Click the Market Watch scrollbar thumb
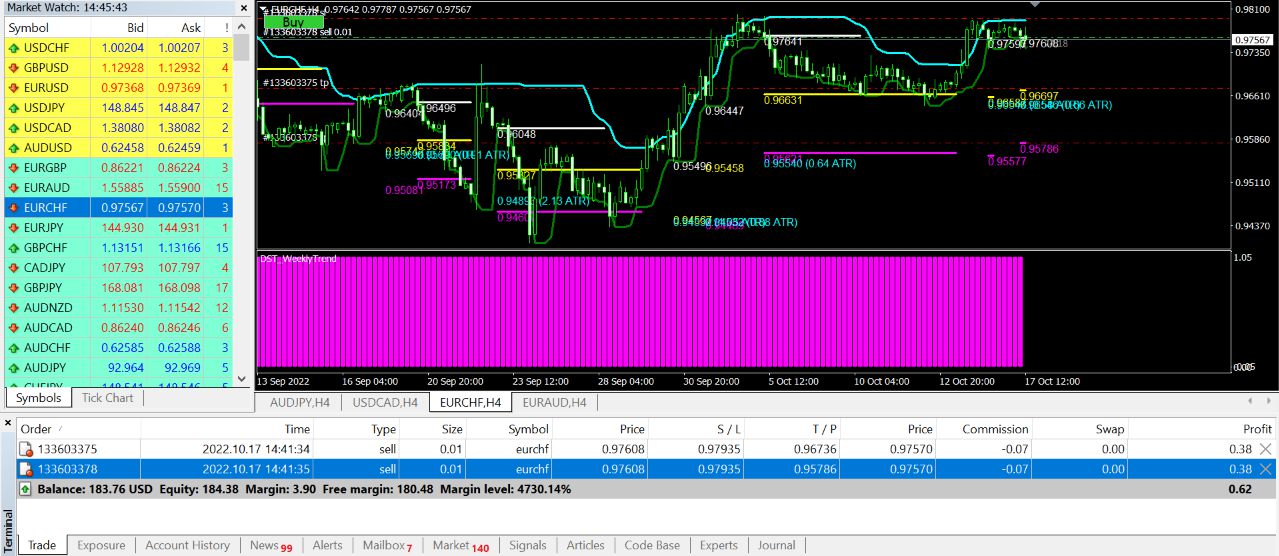The width and height of the screenshot is (1279, 556). tap(242, 48)
